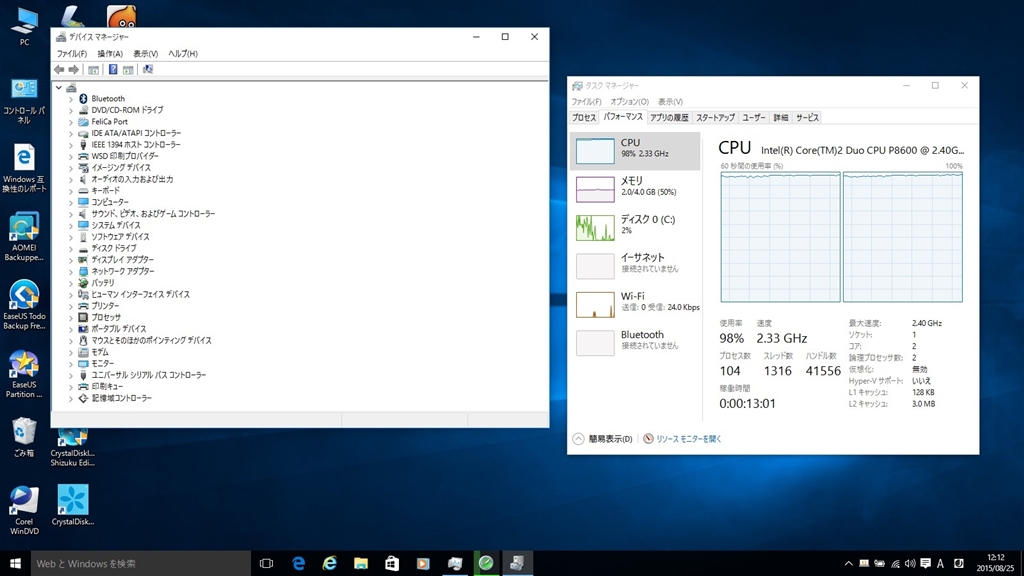Open the AOMEI Backupper desktop icon

pyautogui.click(x=23, y=236)
